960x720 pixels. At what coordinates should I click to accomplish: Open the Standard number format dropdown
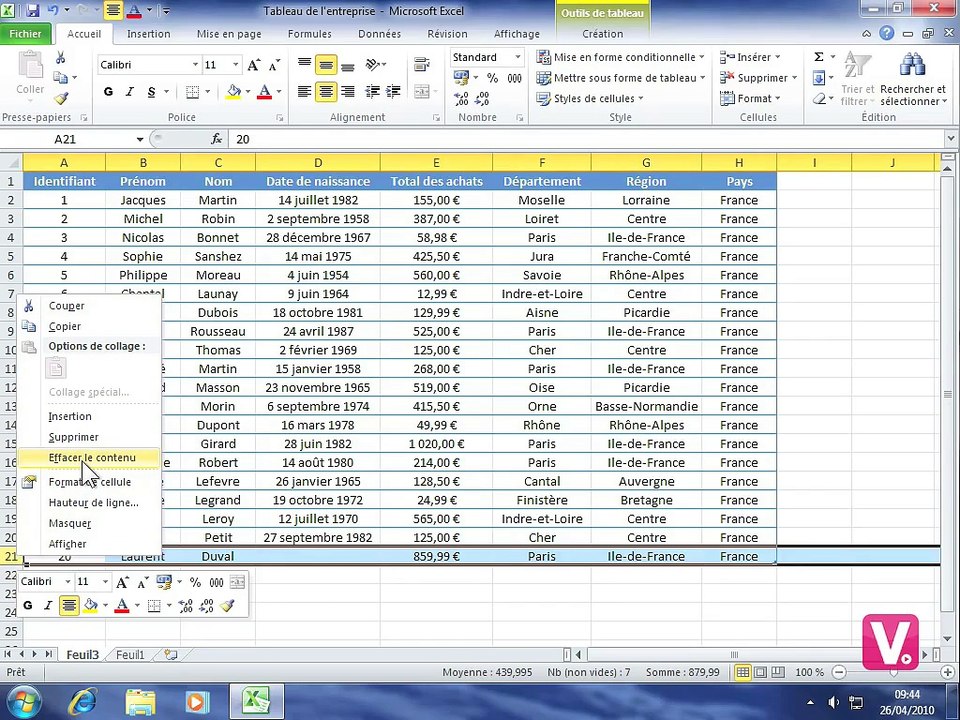pyautogui.click(x=518, y=57)
